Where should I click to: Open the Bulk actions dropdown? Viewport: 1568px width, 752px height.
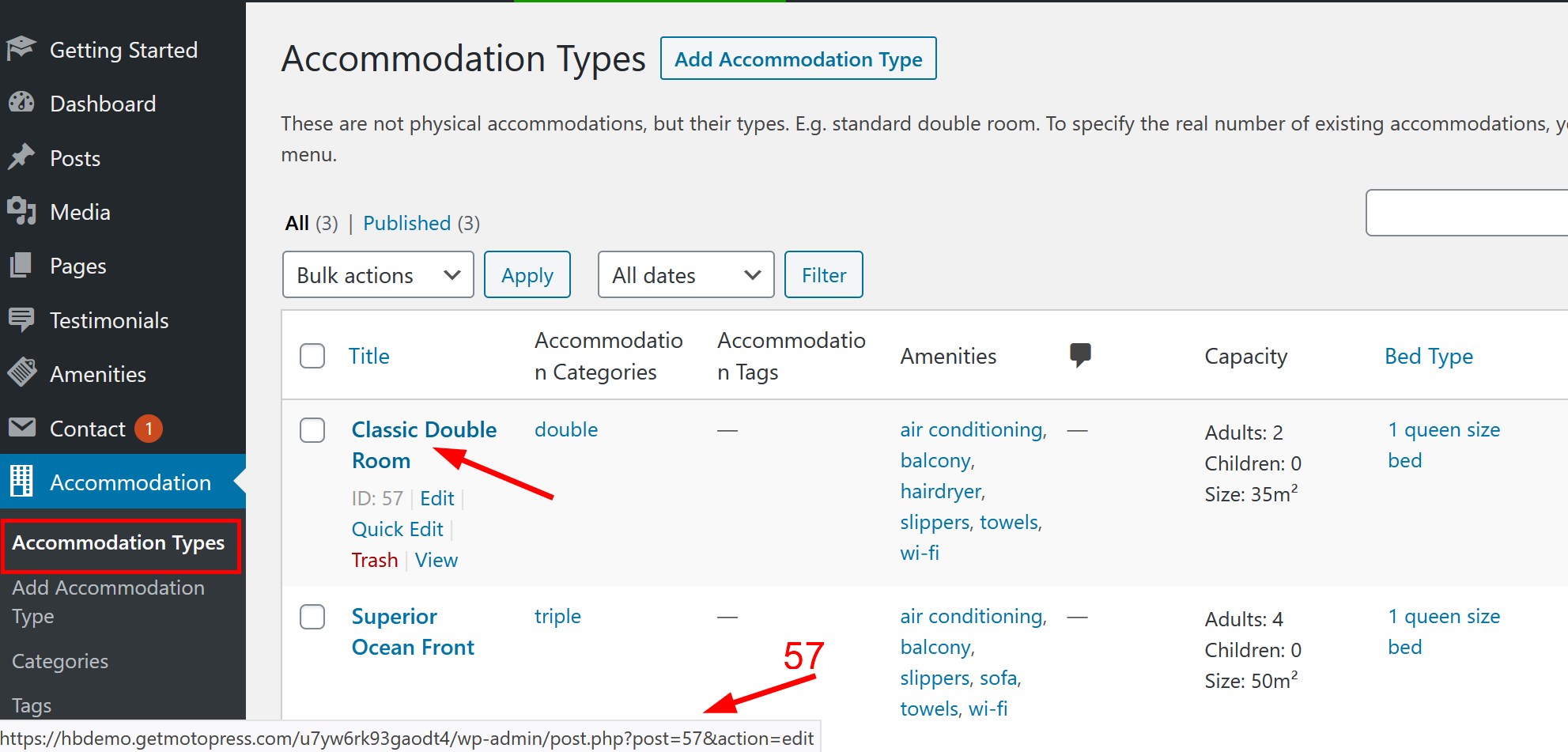(378, 274)
